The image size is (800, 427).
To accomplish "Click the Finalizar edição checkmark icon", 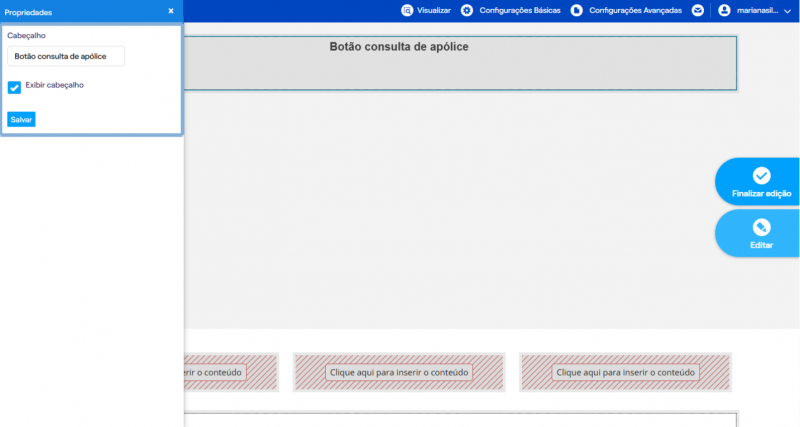I will point(761,175).
